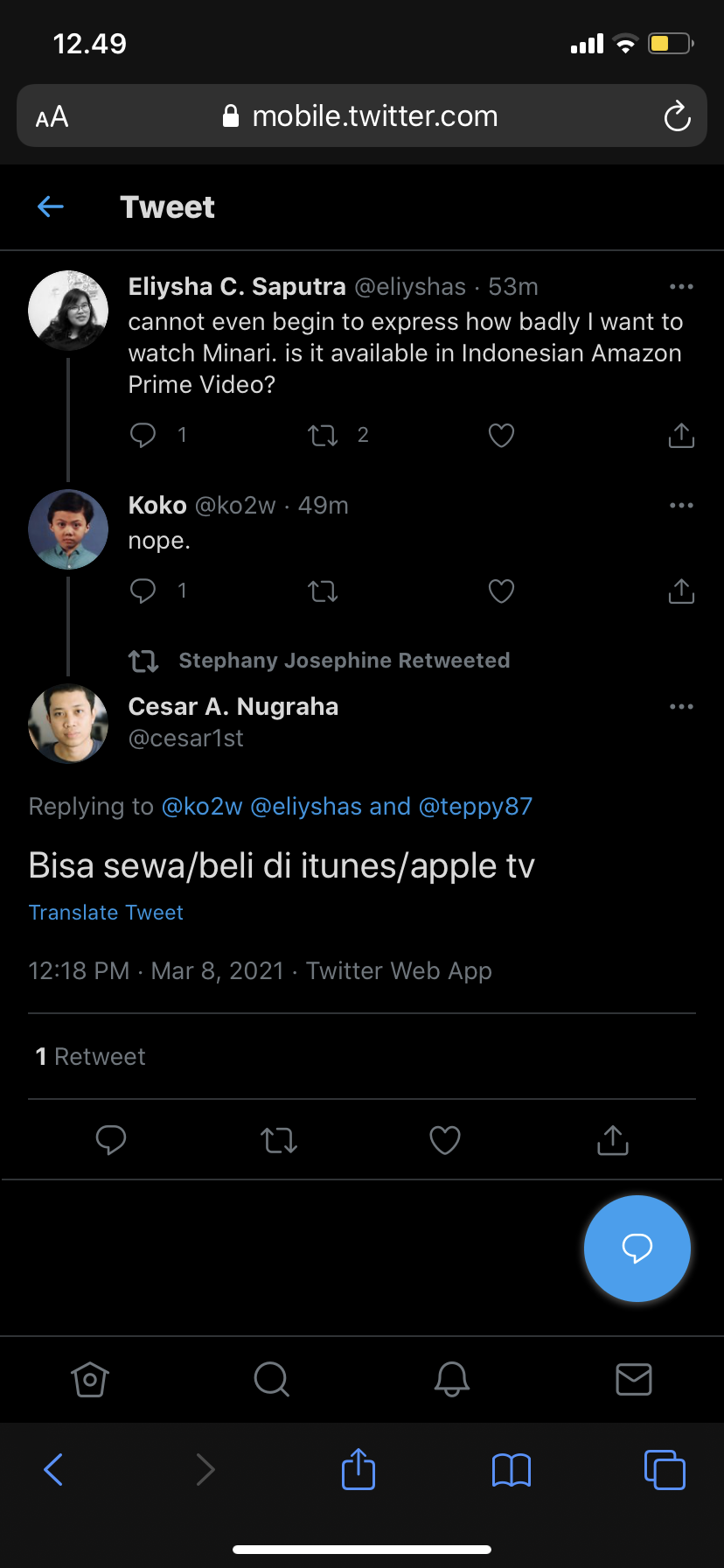Open more options on Koko's reply
Screen dimensions: 724x1568
click(x=681, y=506)
